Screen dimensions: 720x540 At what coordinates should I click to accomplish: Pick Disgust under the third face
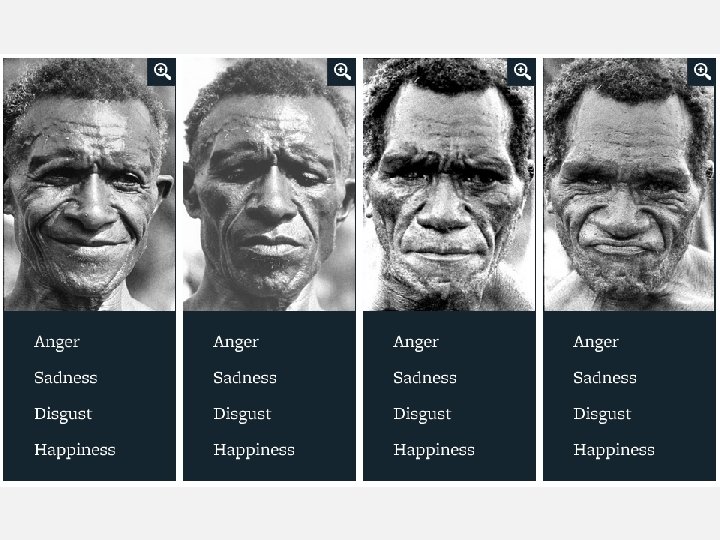click(x=422, y=414)
